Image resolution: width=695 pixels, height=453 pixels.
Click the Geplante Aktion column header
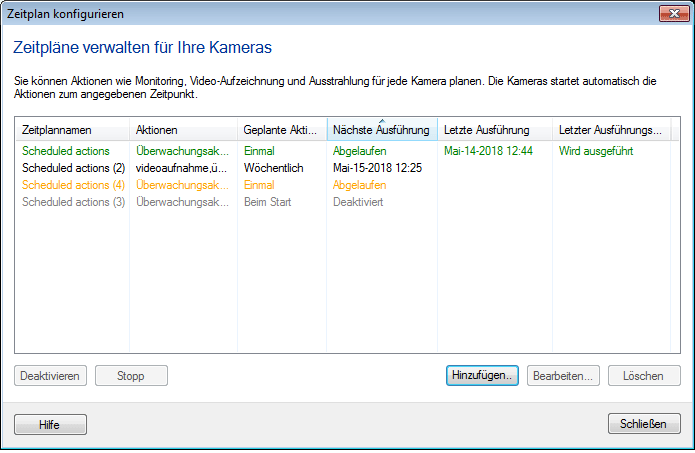click(282, 130)
